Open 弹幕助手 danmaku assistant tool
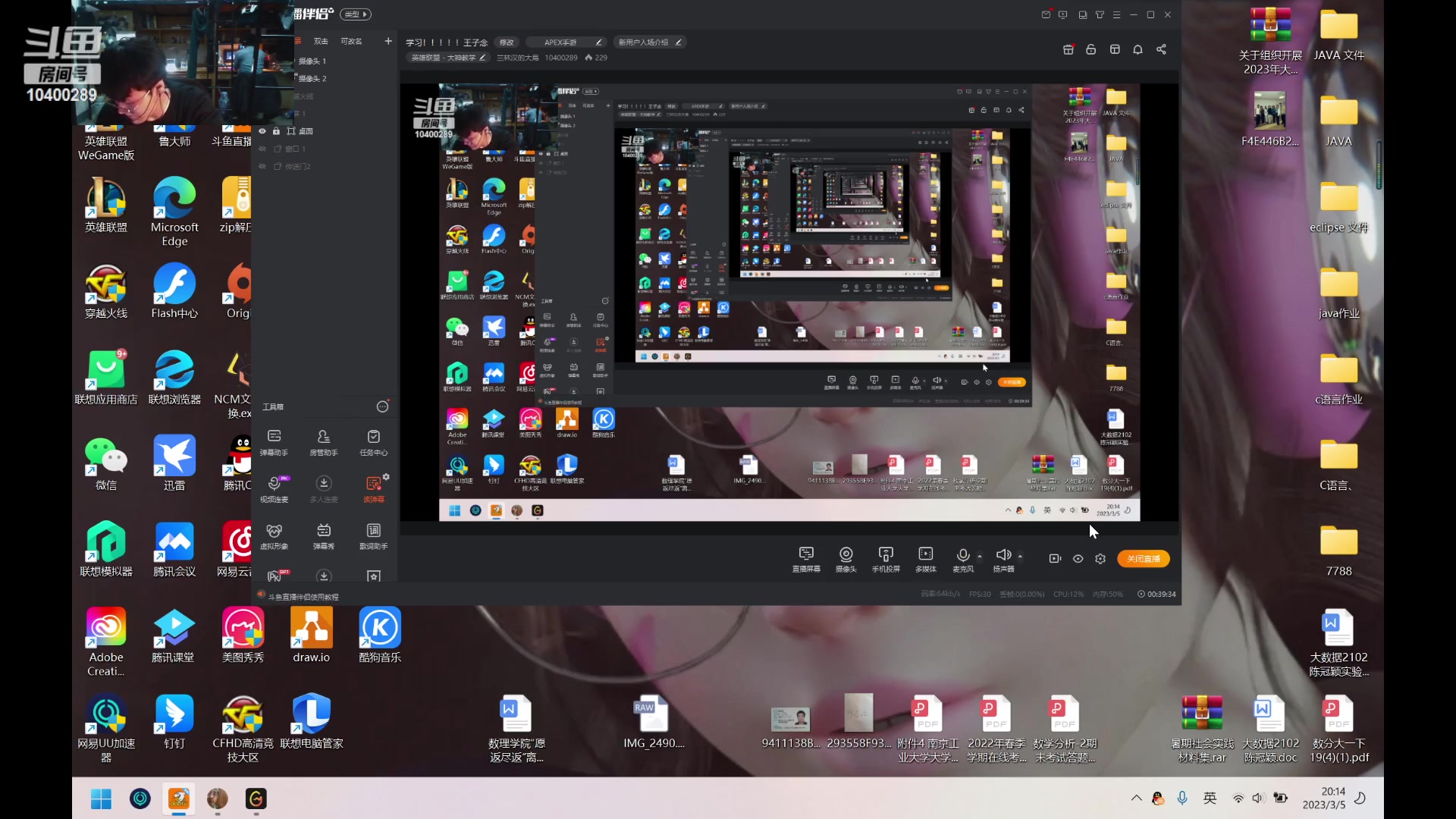Viewport: 1456px width, 819px height. (275, 443)
